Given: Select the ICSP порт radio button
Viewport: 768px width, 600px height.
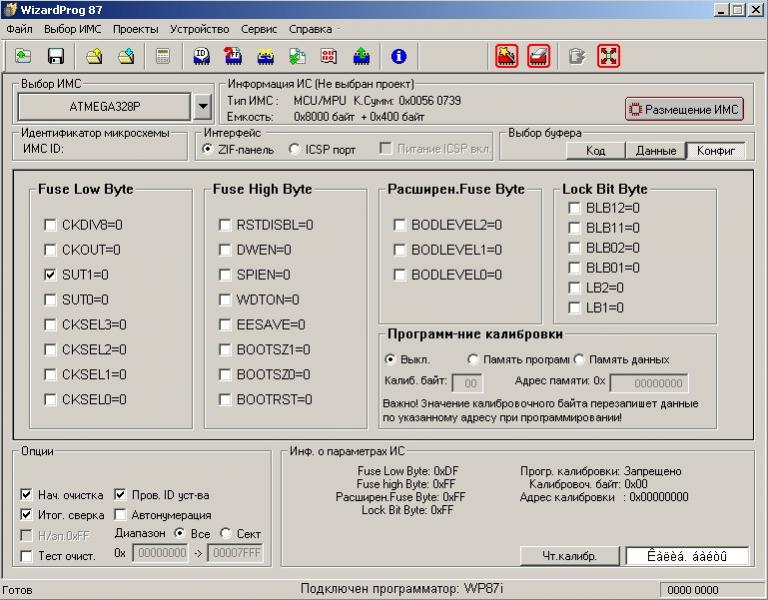Looking at the screenshot, I should pos(295,150).
